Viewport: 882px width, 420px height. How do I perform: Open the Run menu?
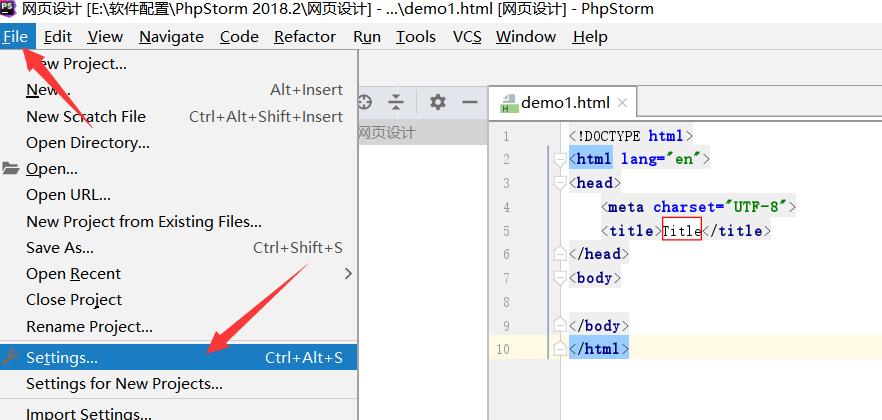point(367,37)
